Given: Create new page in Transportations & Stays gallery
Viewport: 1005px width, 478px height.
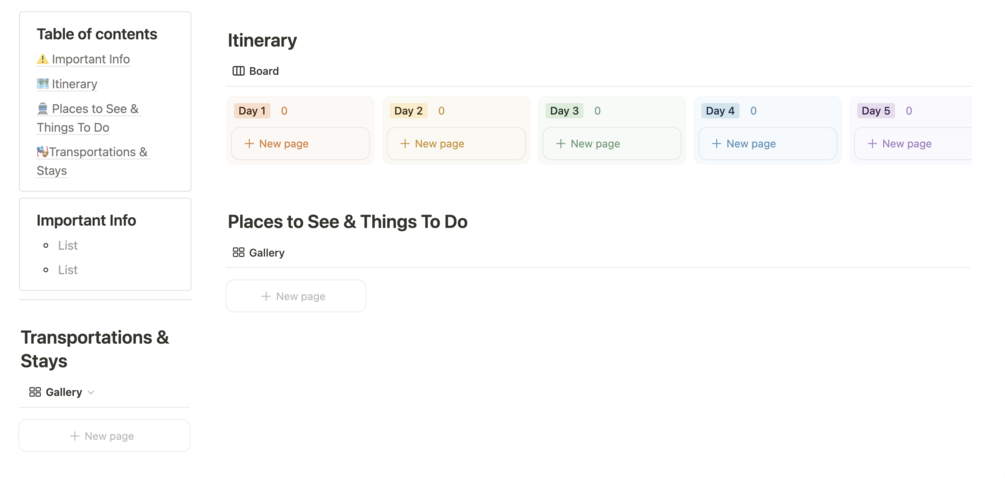Looking at the screenshot, I should [104, 436].
